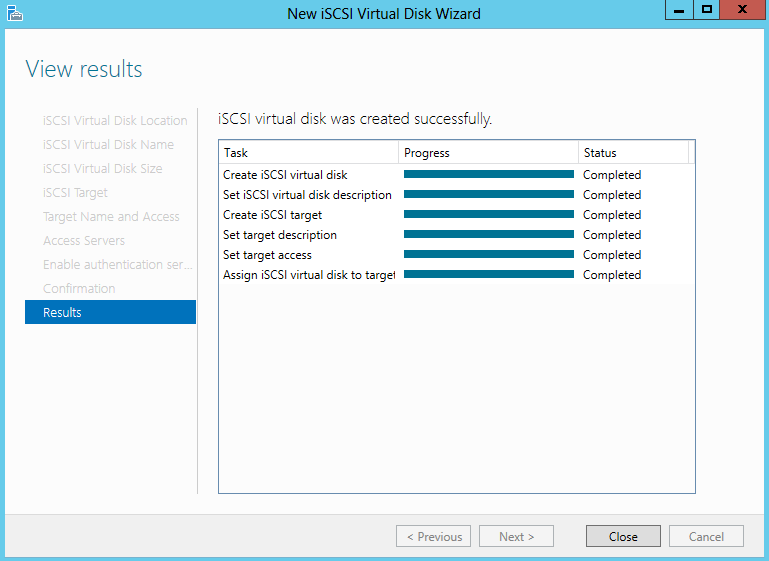Click the wizard icon in title bar
The width and height of the screenshot is (769, 561).
click(x=15, y=13)
